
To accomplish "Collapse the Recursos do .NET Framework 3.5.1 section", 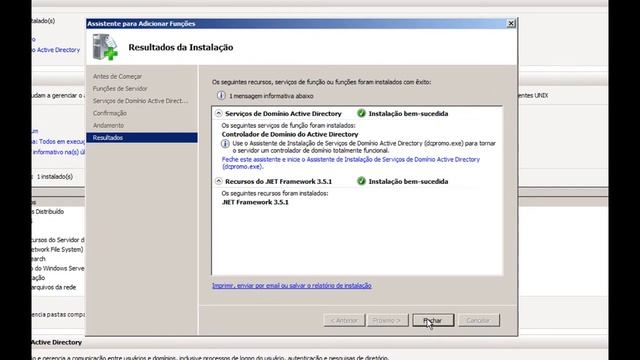I will [x=219, y=181].
